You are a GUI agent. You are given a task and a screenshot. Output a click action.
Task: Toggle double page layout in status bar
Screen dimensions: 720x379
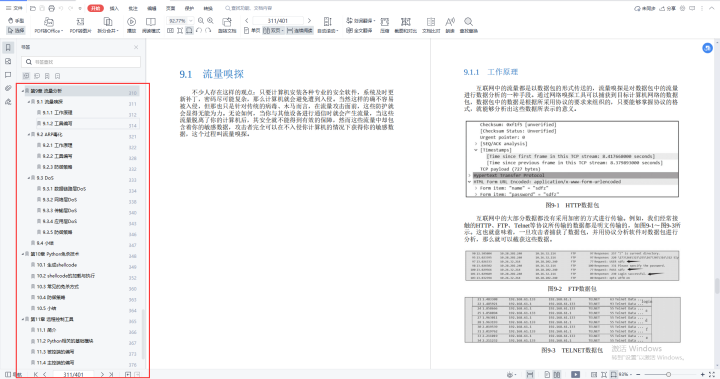557,374
